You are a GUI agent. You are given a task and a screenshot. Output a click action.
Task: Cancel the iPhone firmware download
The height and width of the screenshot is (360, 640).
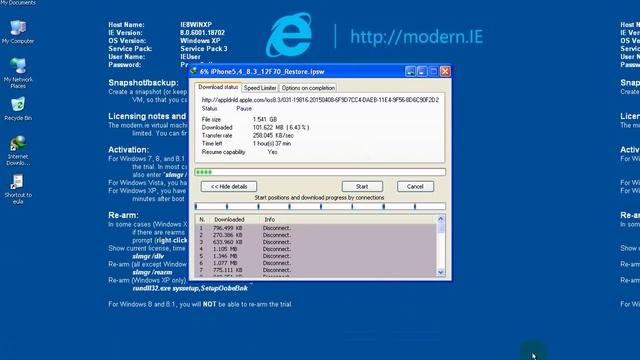(x=415, y=187)
